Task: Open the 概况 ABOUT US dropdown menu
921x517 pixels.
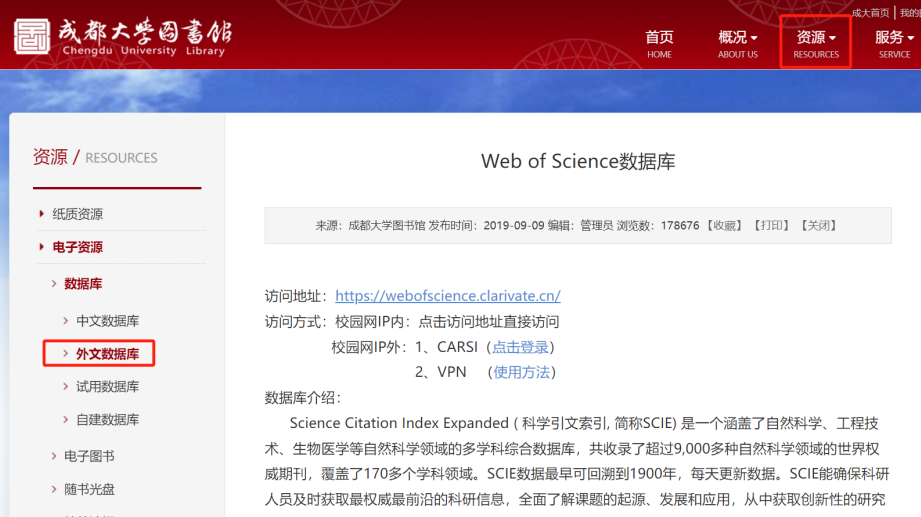Action: 738,44
